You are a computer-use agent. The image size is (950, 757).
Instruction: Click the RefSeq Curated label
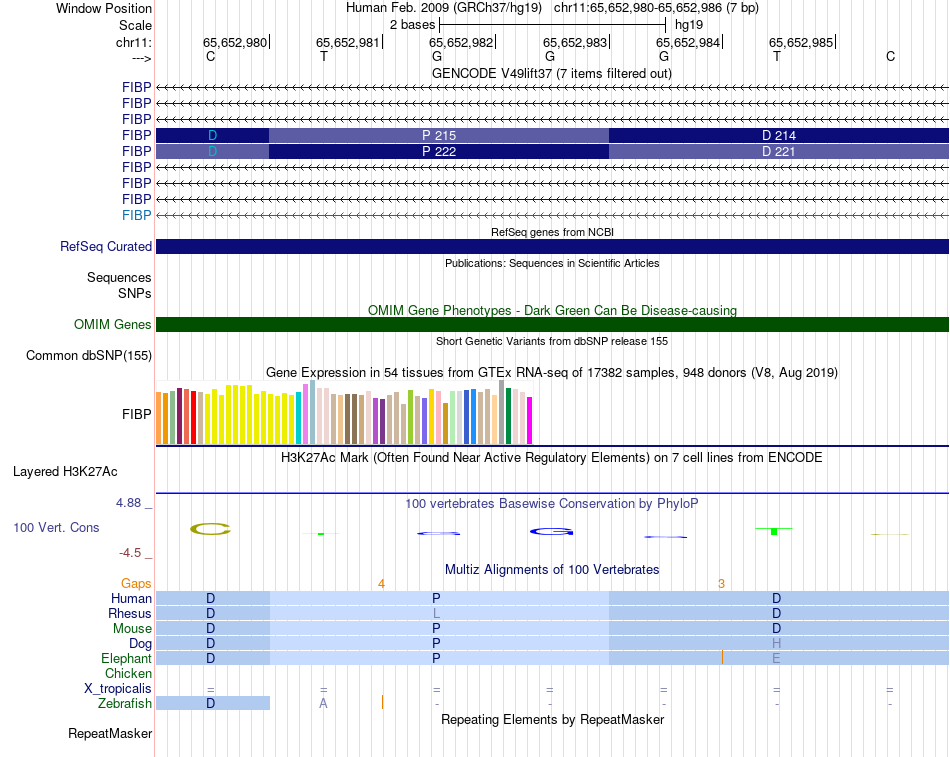coord(105,247)
